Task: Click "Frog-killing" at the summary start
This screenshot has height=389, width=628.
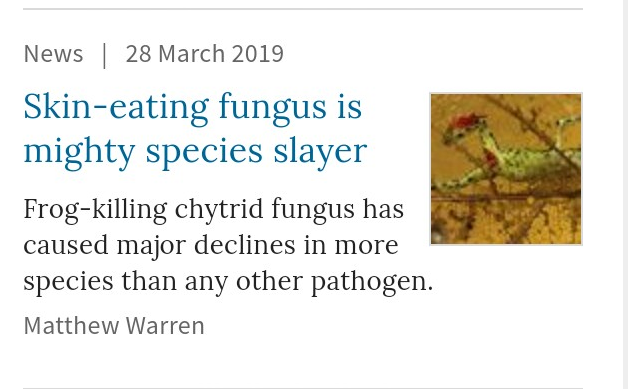Action: (x=95, y=210)
